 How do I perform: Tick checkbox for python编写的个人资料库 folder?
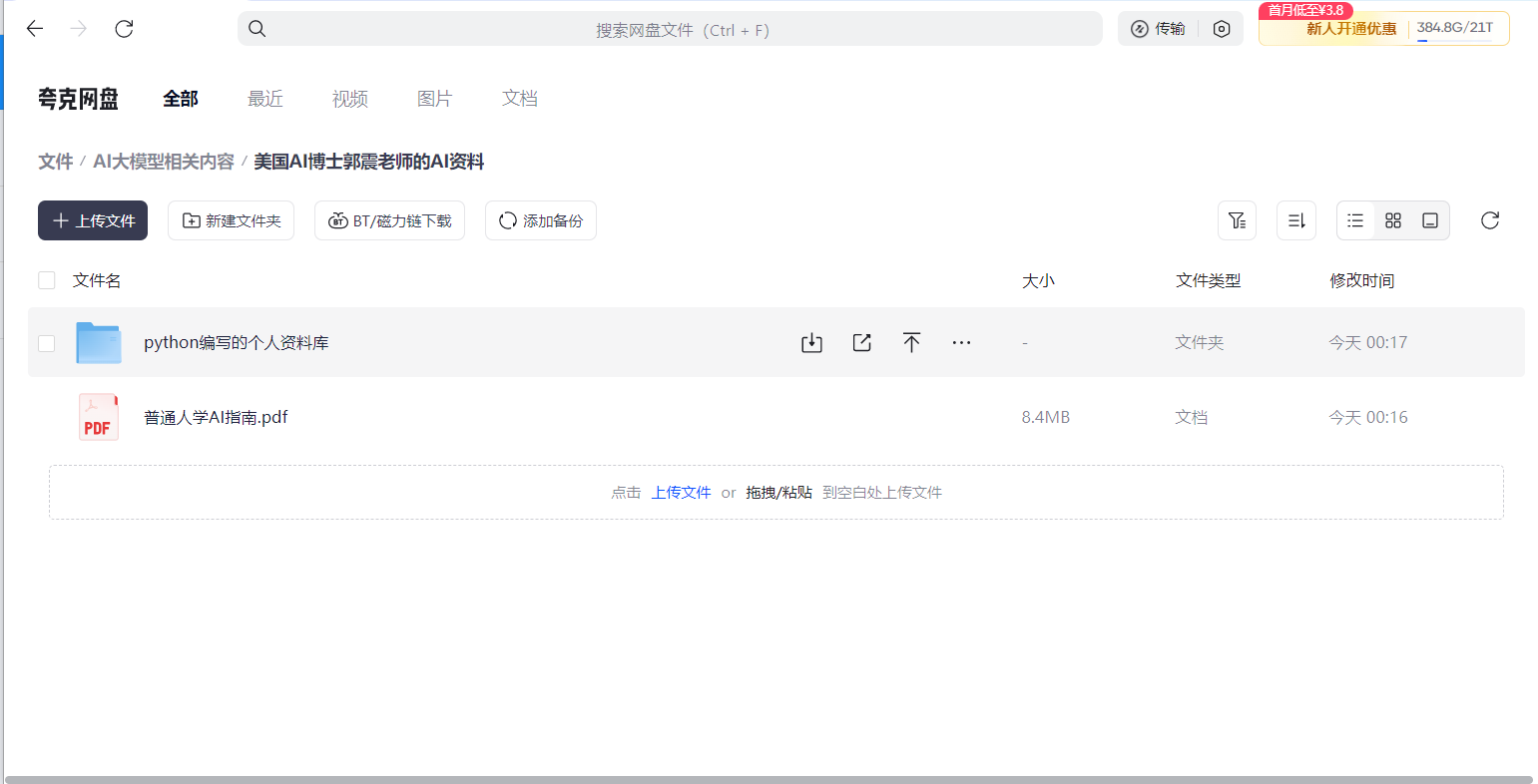pos(46,343)
